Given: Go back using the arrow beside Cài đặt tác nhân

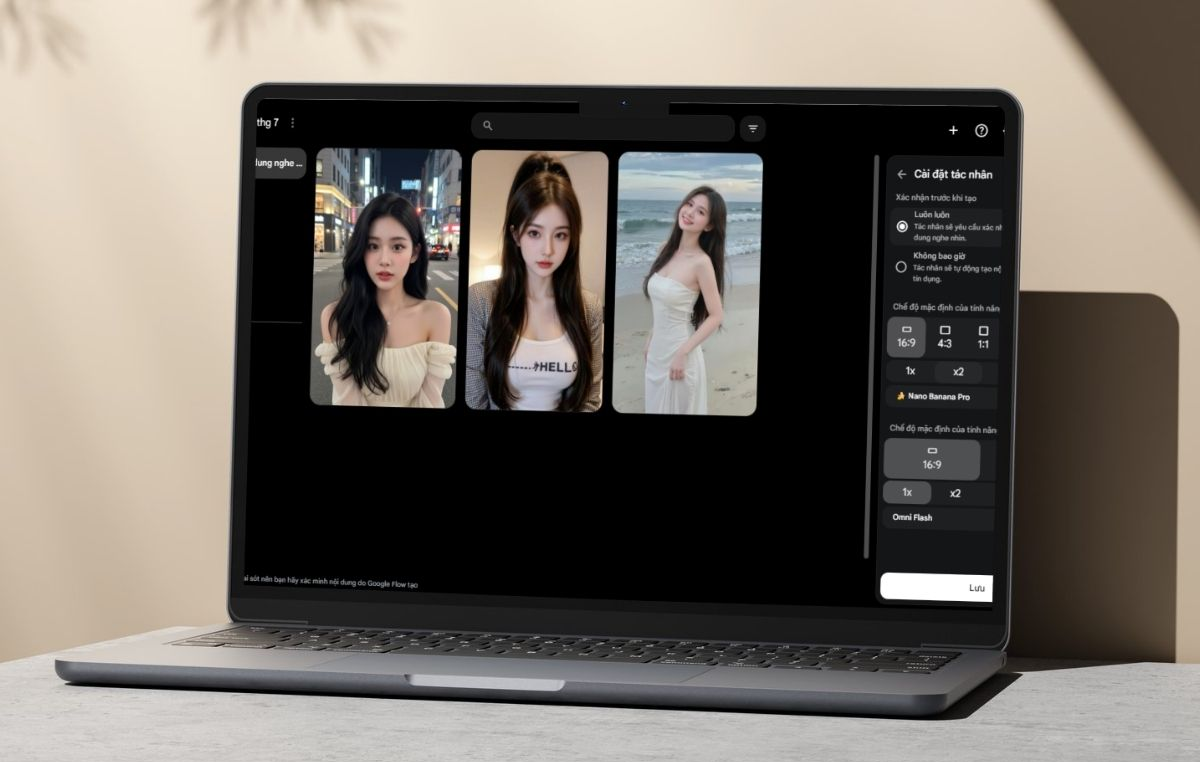Looking at the screenshot, I should pos(902,174).
